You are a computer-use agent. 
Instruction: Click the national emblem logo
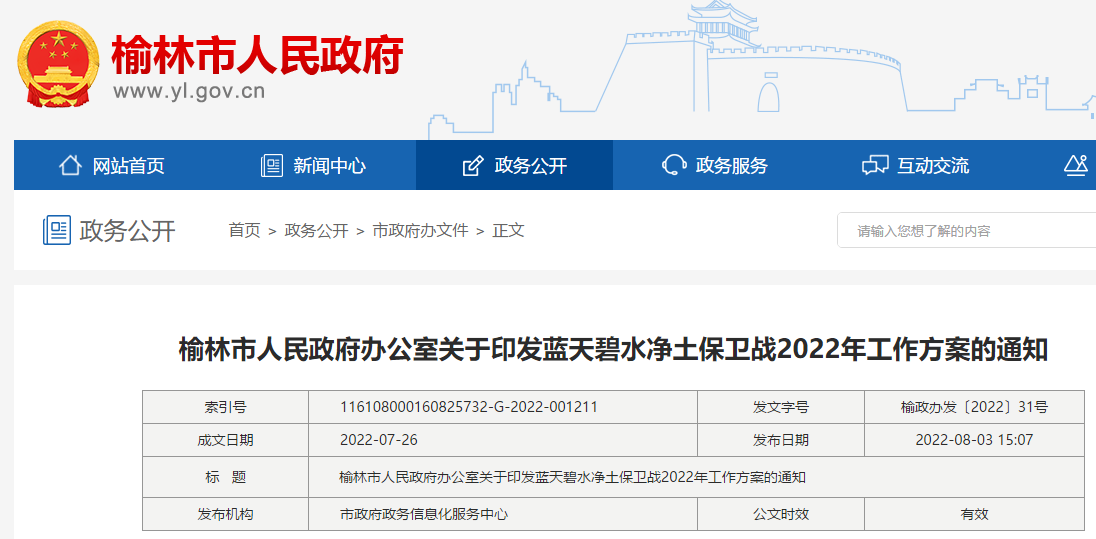58,64
